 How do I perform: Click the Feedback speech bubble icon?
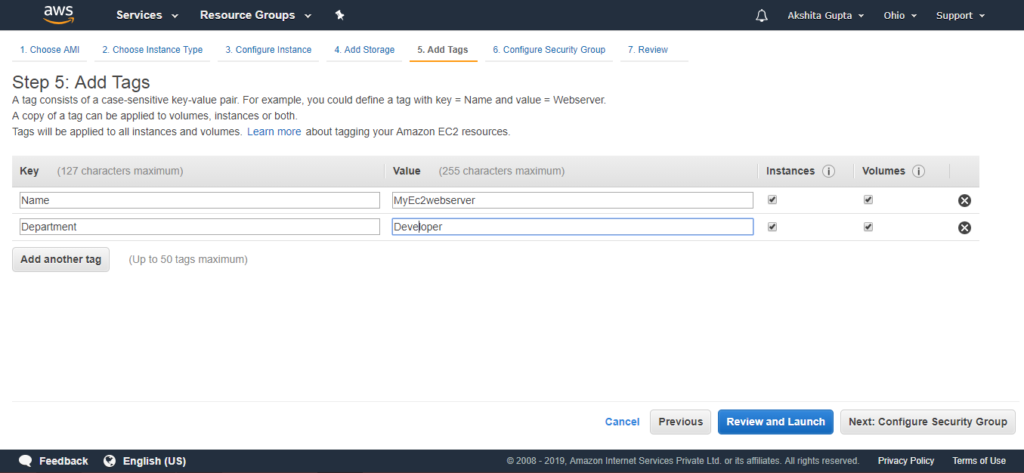(25, 461)
